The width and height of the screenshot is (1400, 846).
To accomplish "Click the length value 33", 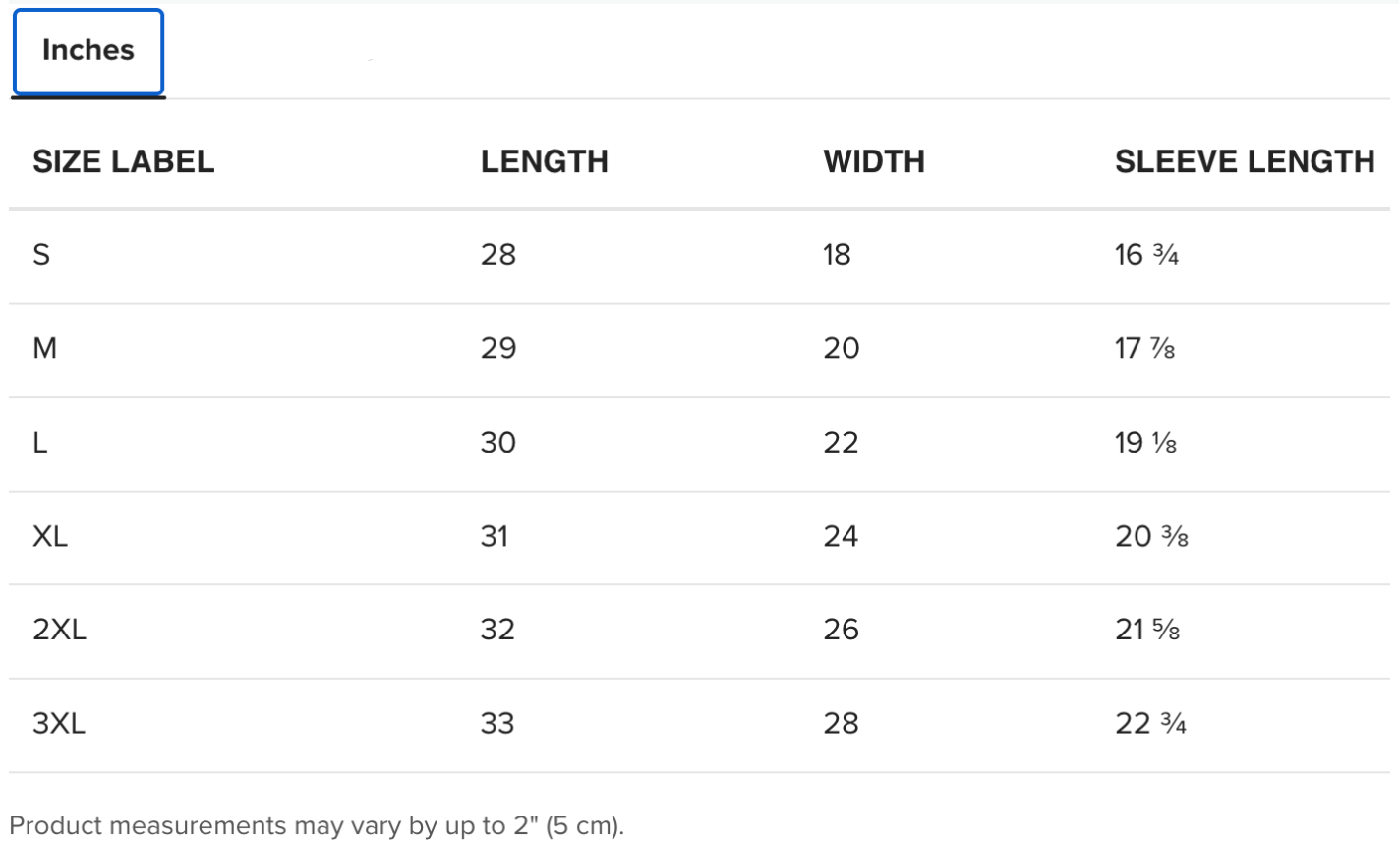I will [497, 724].
